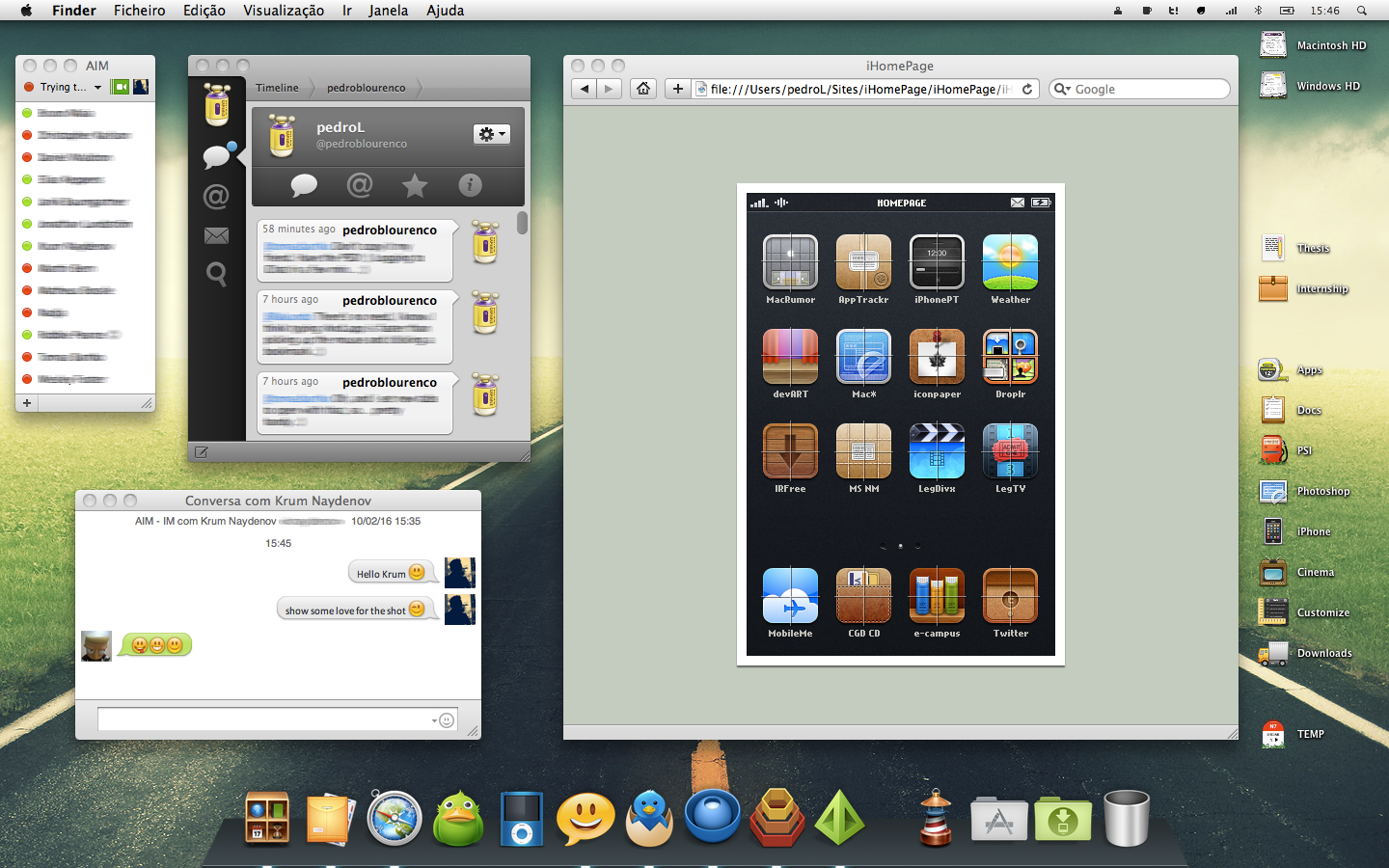Add buddy plus button in AIM window
The image size is (1389, 868).
(27, 403)
